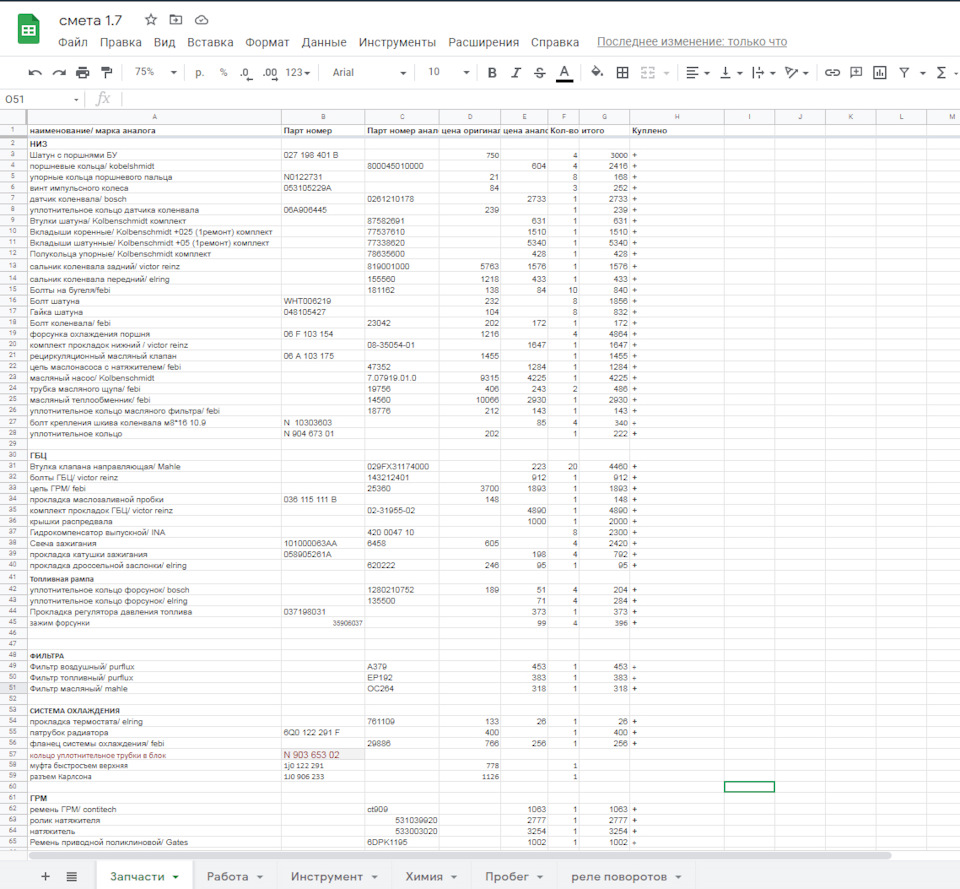Open the Формат menu
960x889 pixels.
(x=267, y=42)
